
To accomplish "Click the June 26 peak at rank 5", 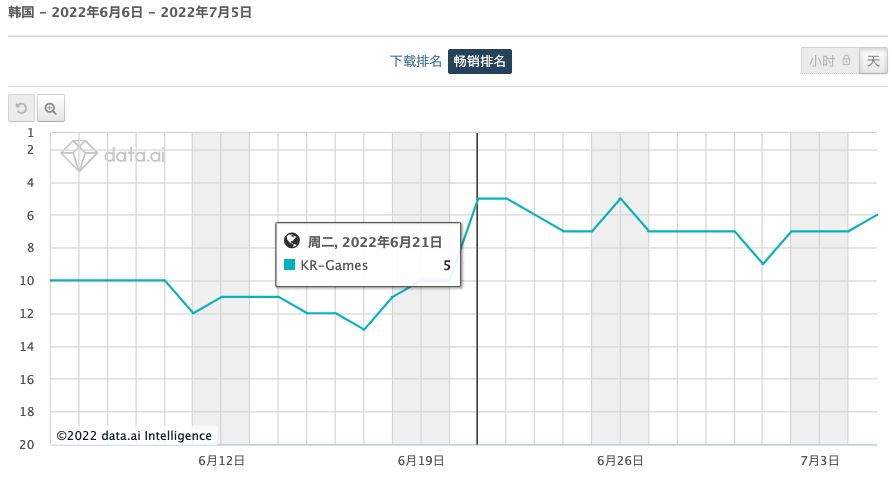I will click(621, 198).
